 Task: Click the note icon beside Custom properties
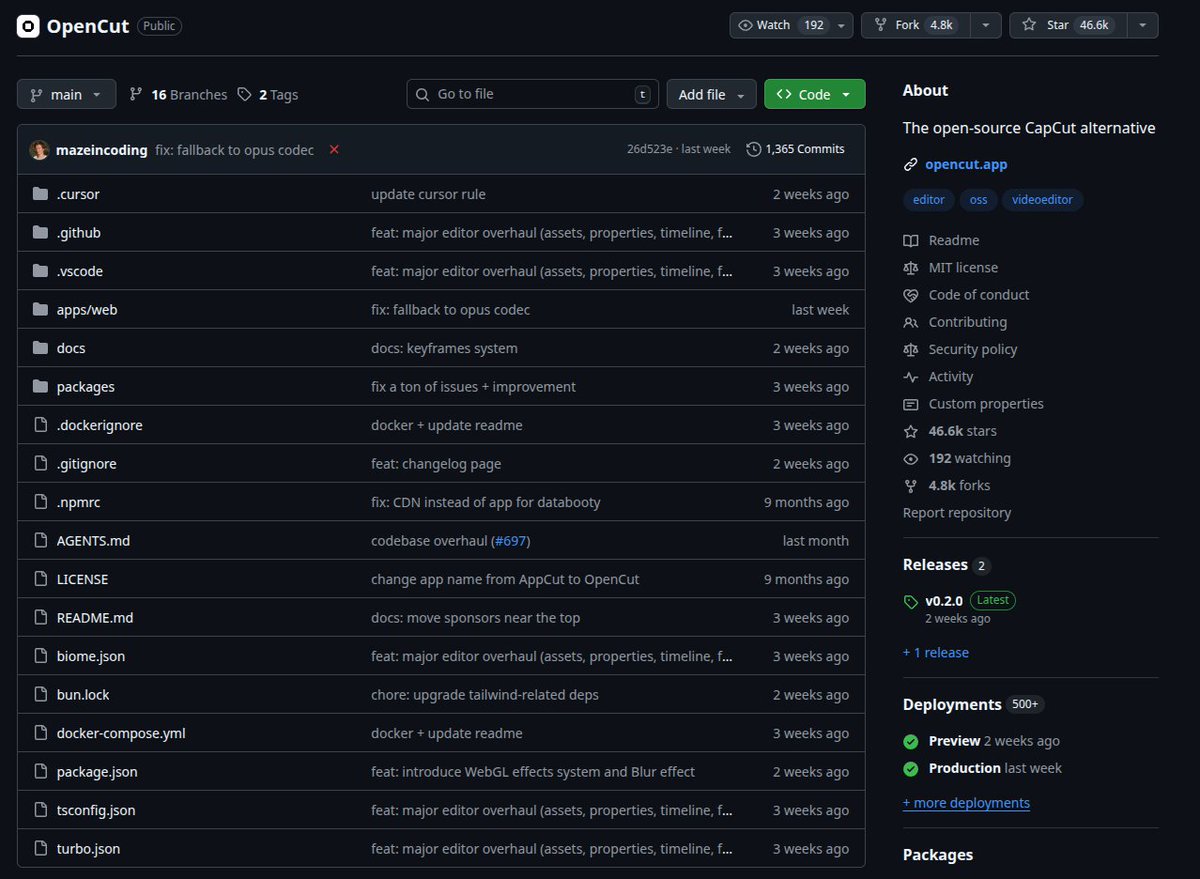910,404
